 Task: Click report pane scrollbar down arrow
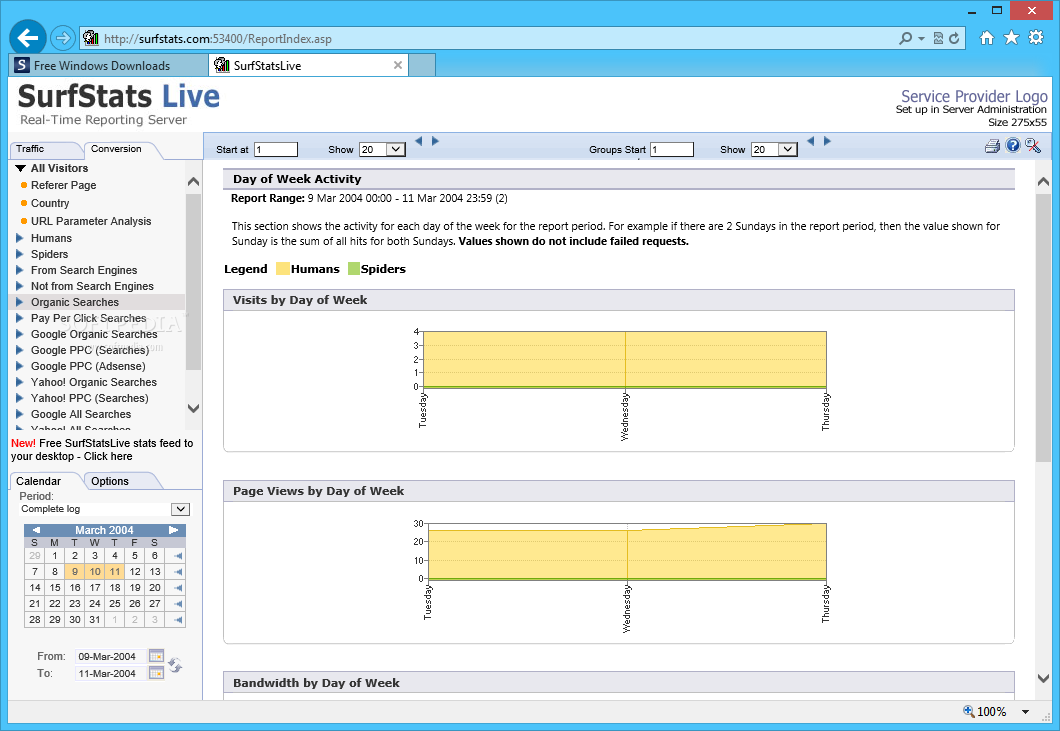[1043, 678]
